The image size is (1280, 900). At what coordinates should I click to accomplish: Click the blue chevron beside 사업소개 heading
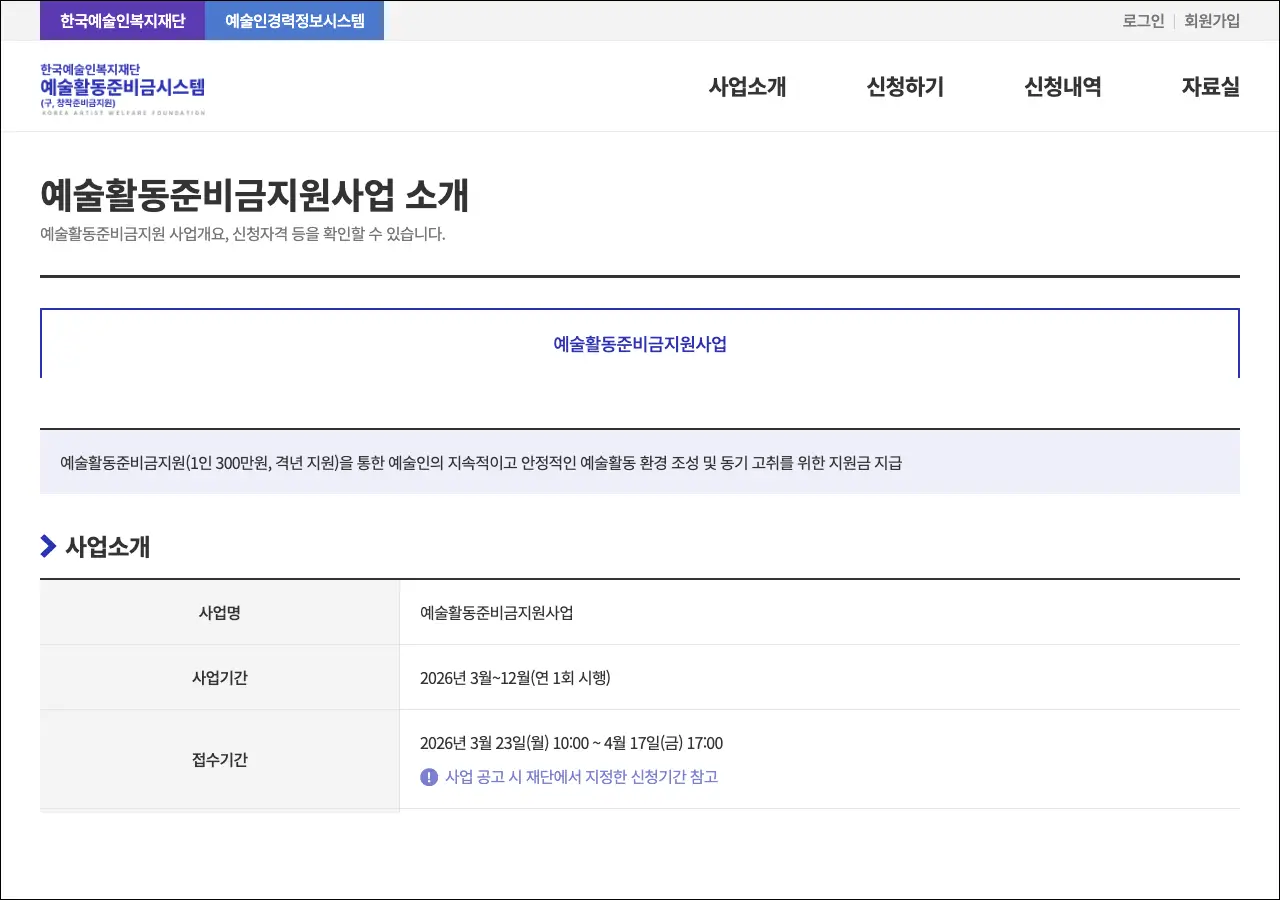coord(48,546)
